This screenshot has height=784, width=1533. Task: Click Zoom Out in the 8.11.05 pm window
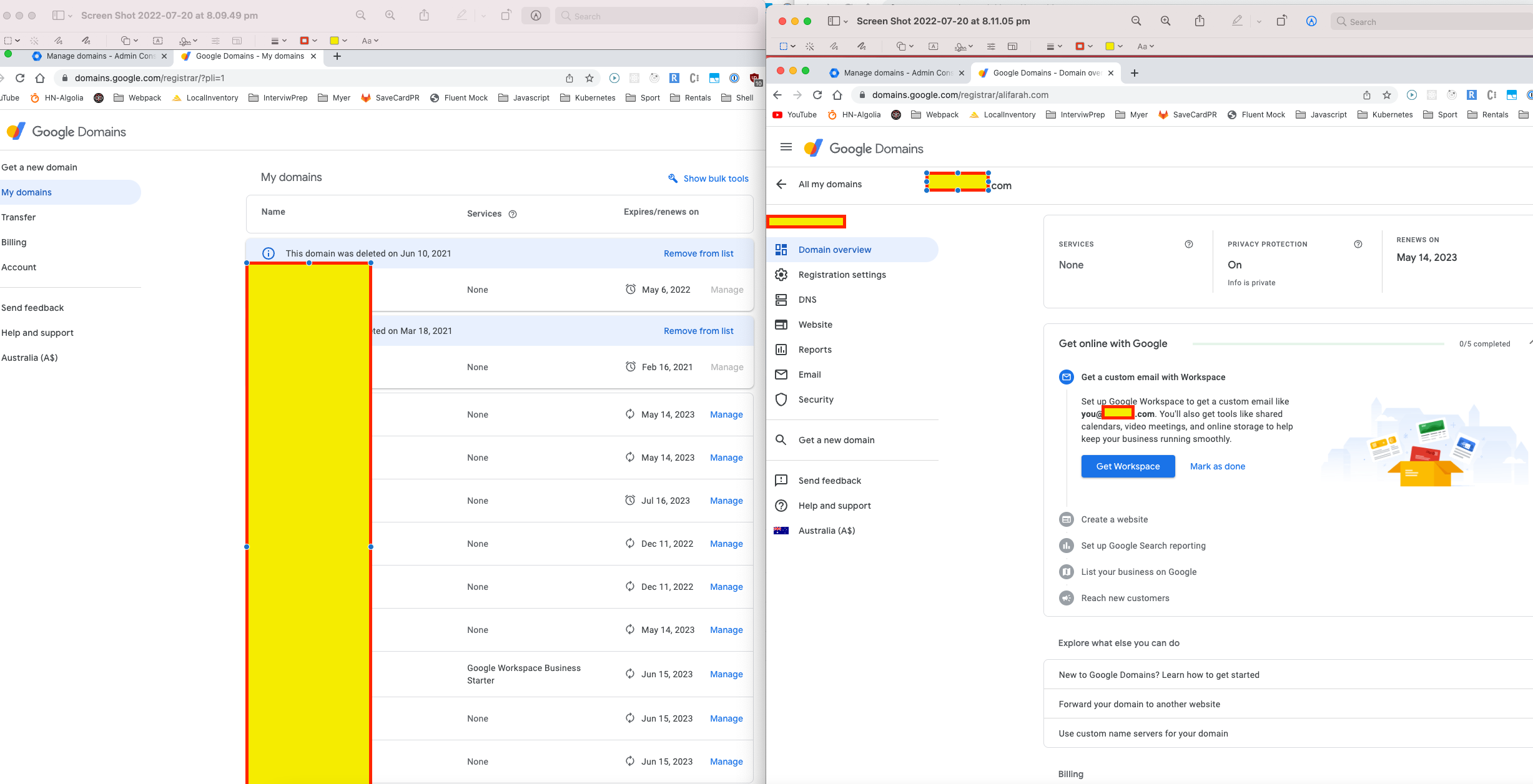pyautogui.click(x=1136, y=21)
